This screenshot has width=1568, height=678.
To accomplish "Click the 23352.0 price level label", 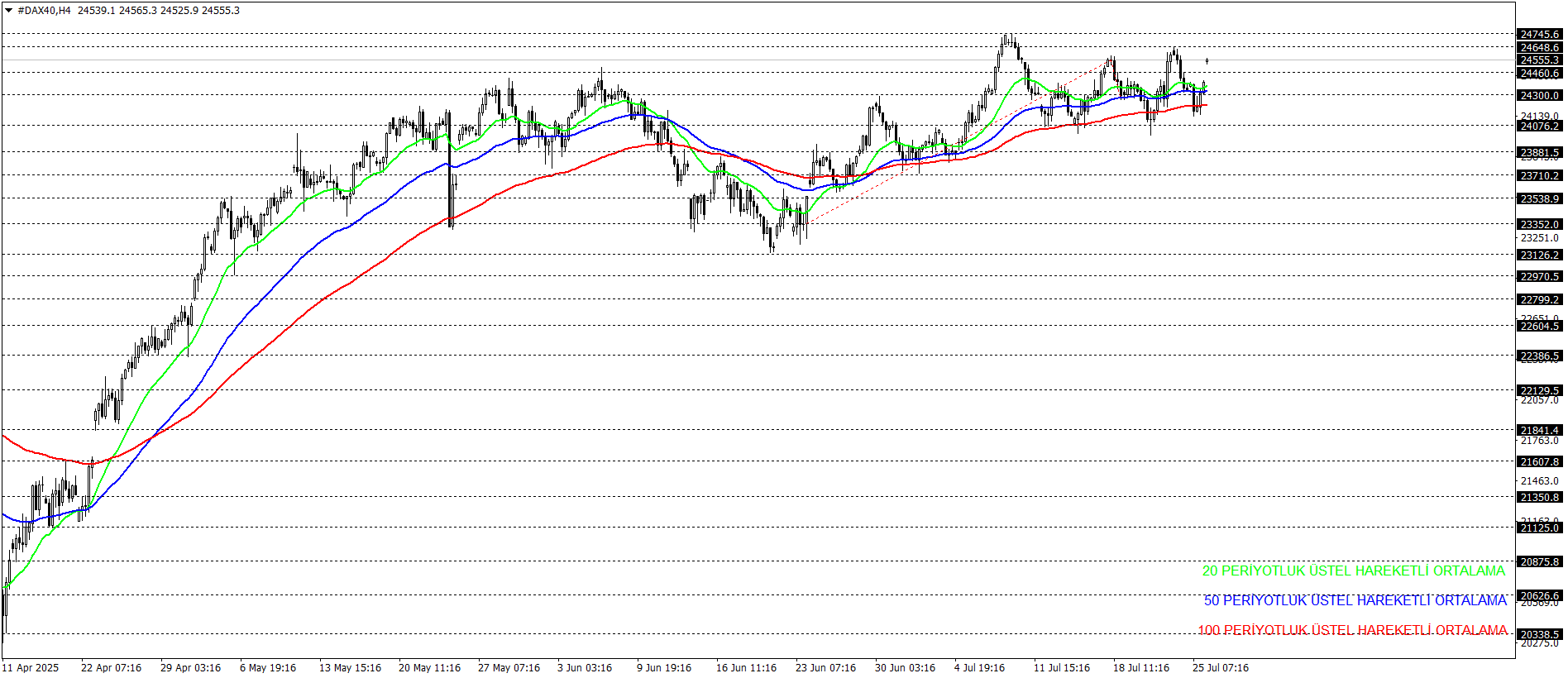I will (x=1540, y=224).
